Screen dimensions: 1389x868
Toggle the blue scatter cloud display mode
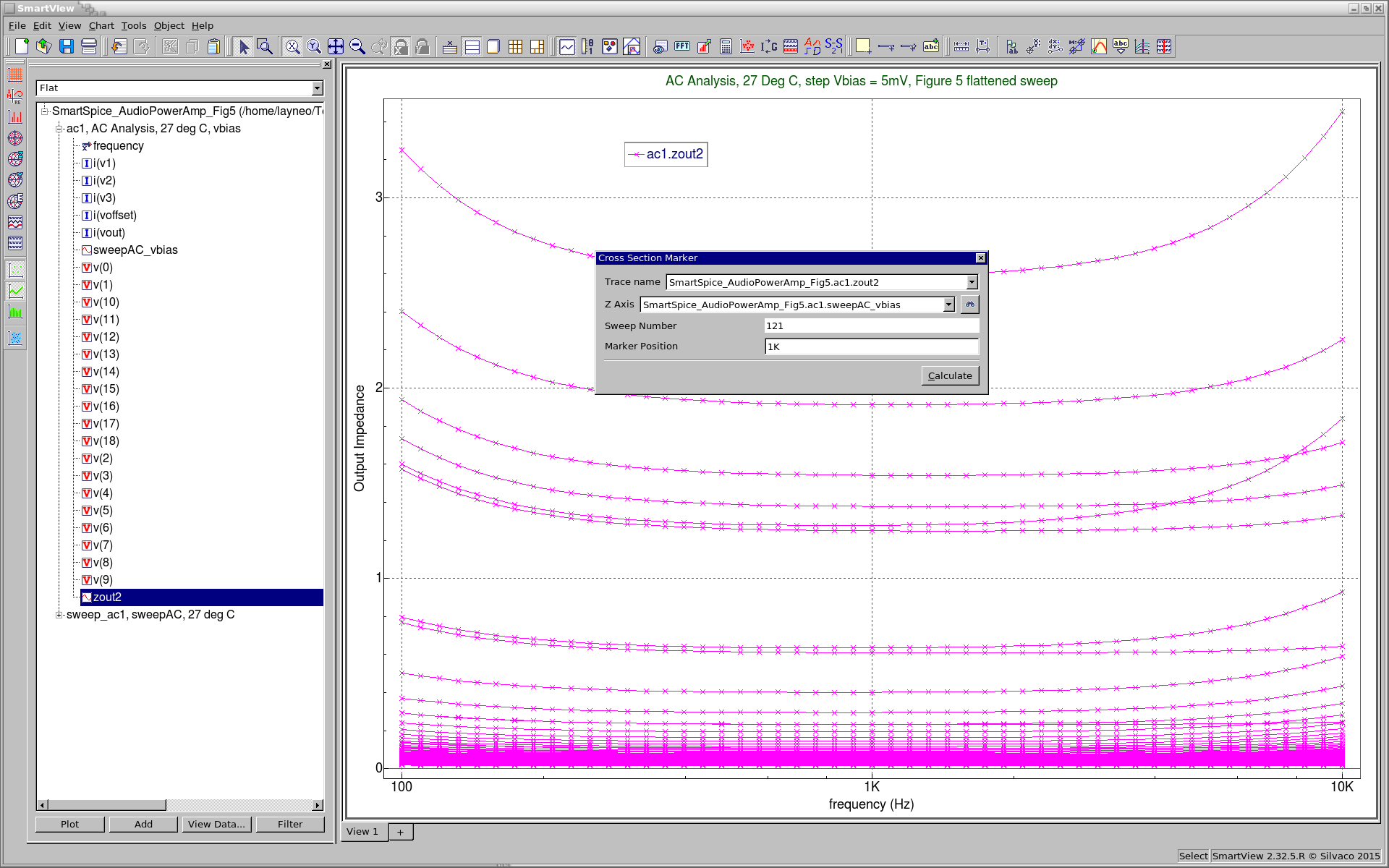click(15, 338)
